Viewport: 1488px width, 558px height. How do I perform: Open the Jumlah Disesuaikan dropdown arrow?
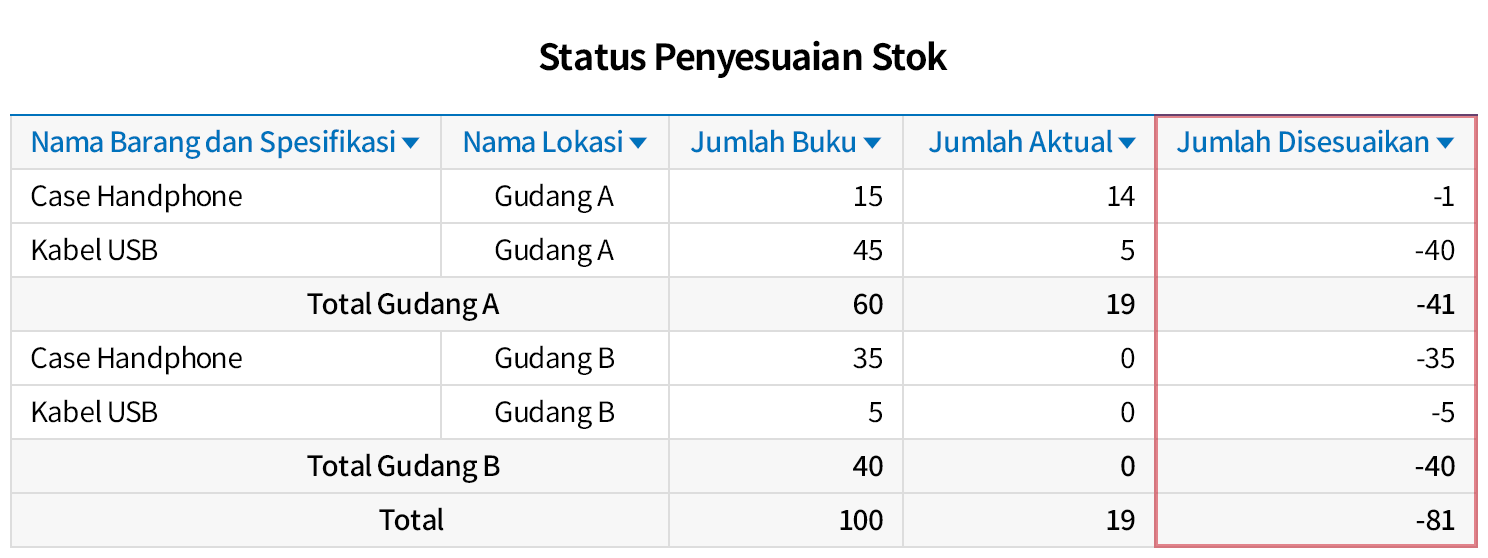click(x=1444, y=144)
